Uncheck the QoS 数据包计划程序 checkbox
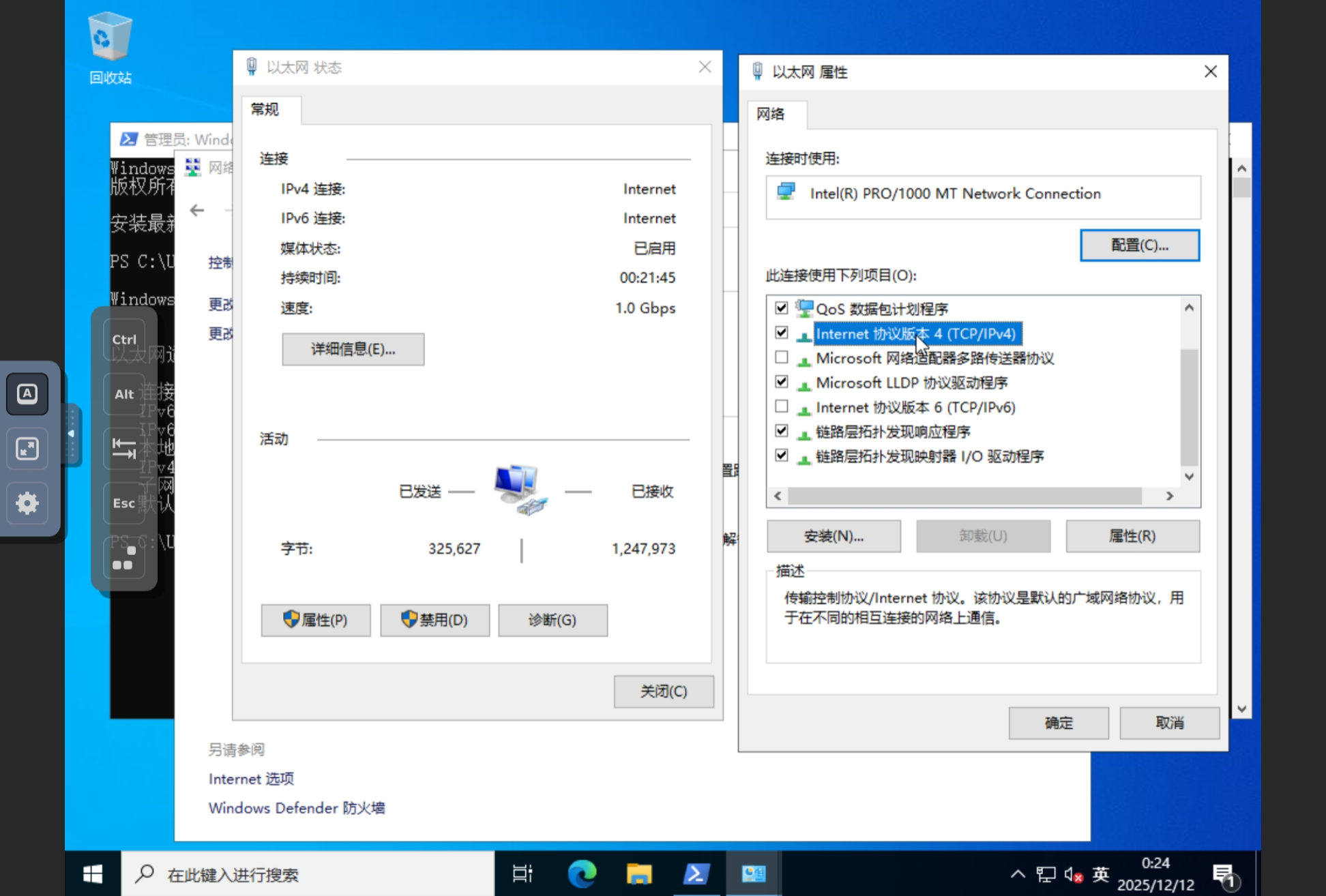The image size is (1326, 896). [x=782, y=308]
